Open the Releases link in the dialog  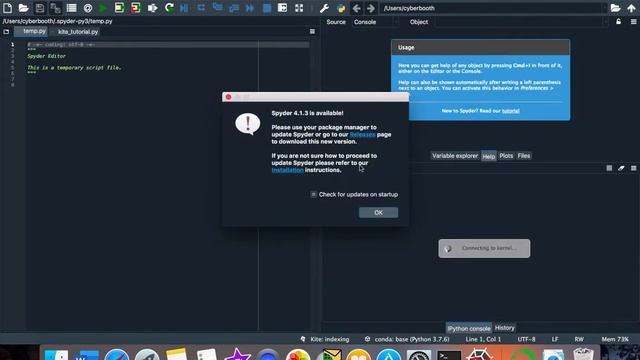tap(362, 134)
